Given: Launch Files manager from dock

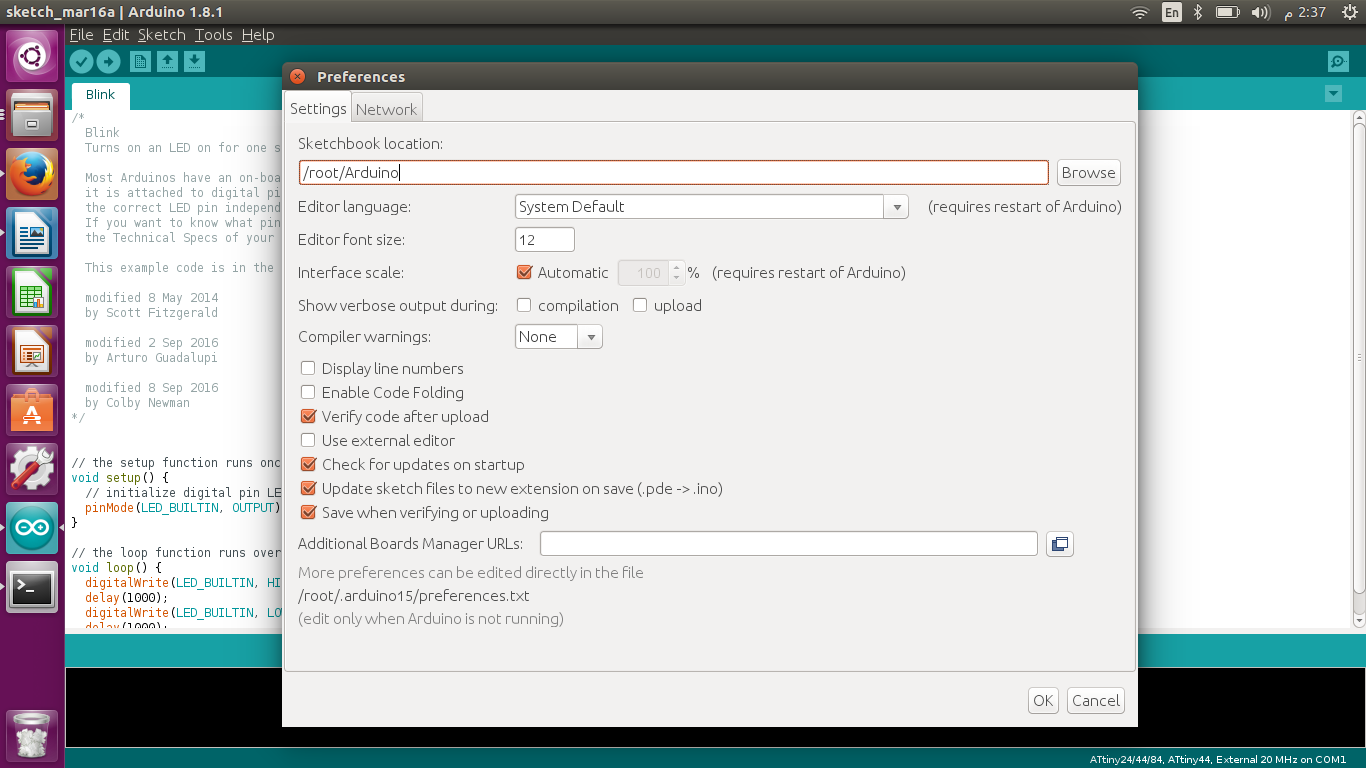Looking at the screenshot, I should tap(32, 115).
